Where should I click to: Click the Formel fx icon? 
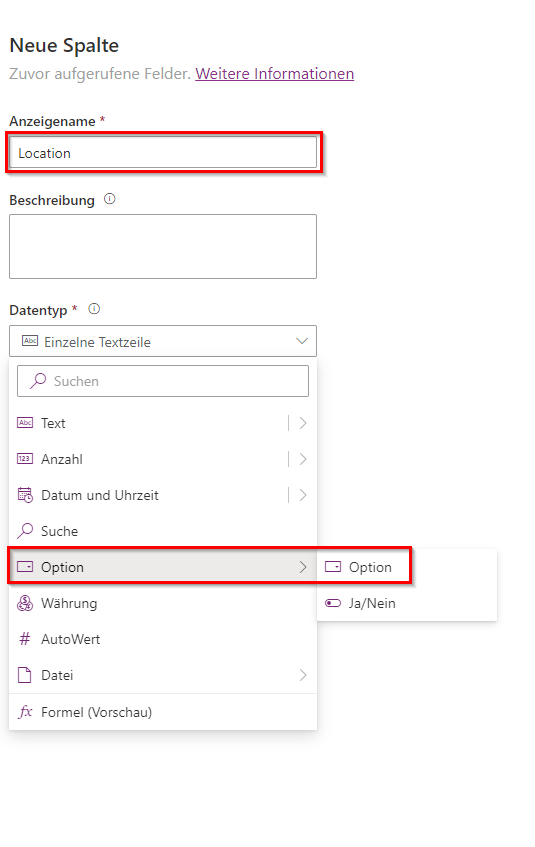coord(25,712)
